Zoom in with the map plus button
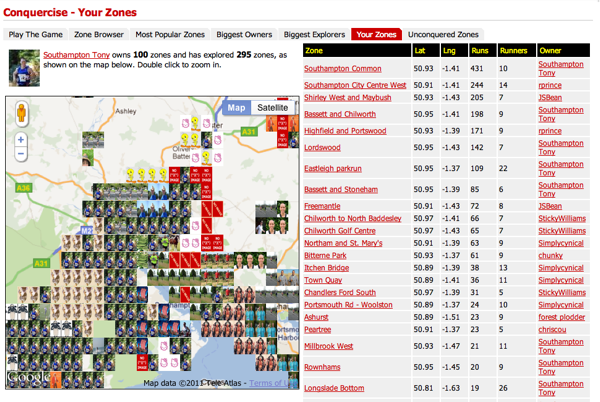This screenshot has width=600, height=402. [x=21, y=140]
